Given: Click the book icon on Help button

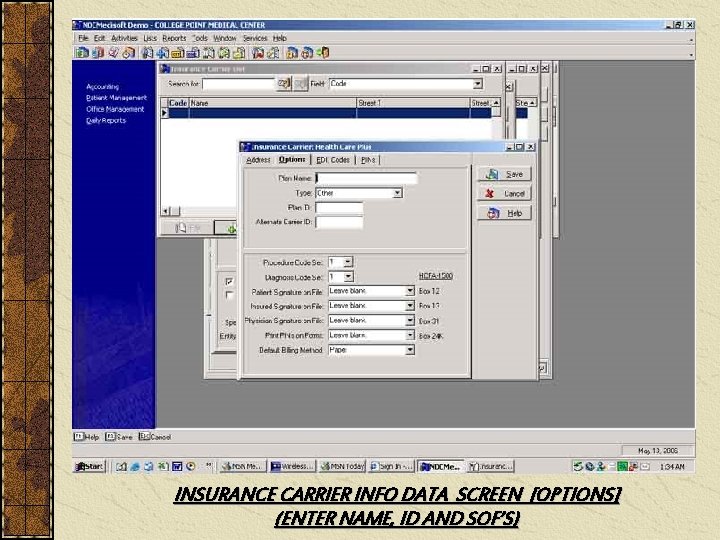Looking at the screenshot, I should click(493, 213).
